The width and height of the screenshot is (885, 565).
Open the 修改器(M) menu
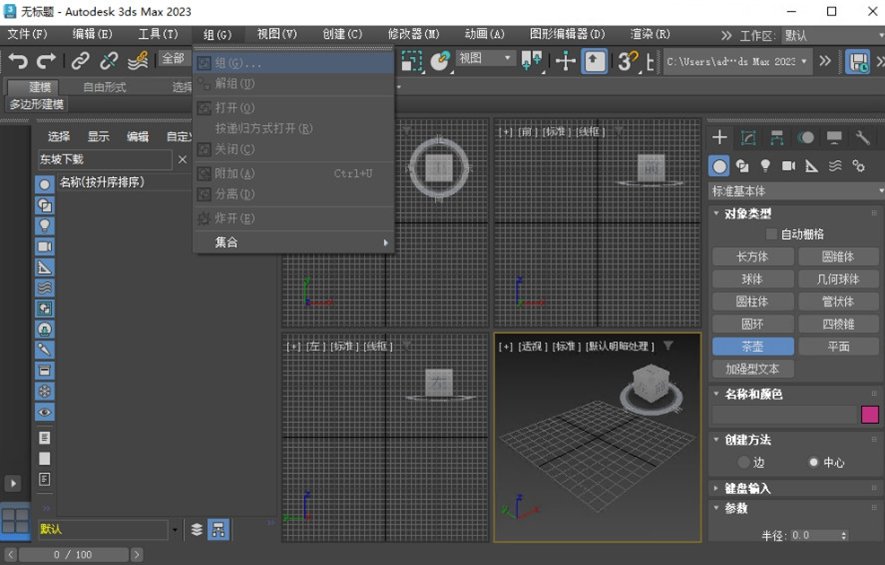[x=414, y=34]
